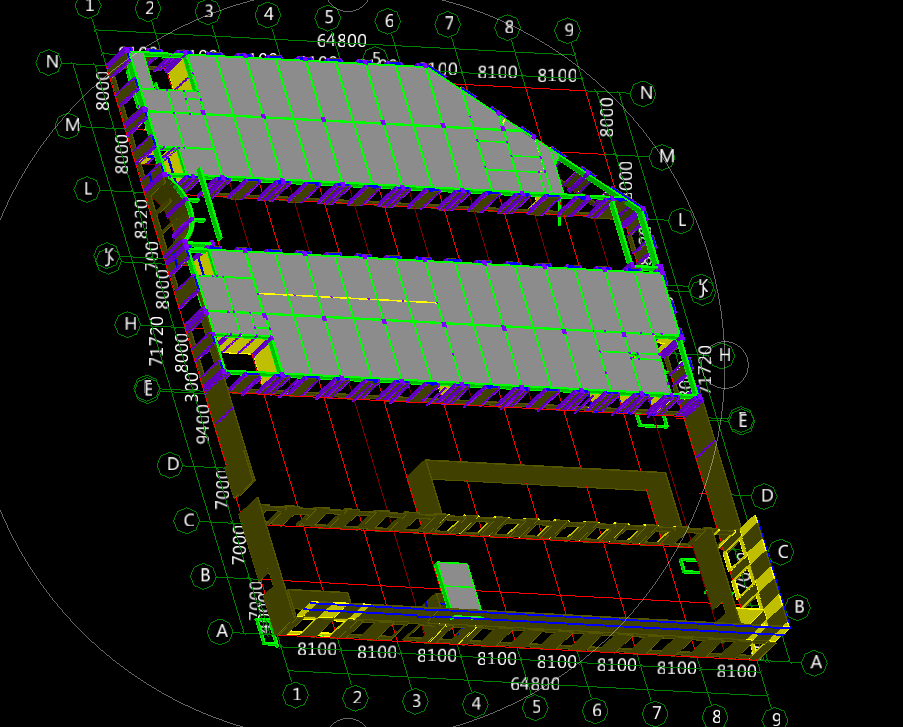This screenshot has width=903, height=727.
Task: Select grid bubble 7 in the upper row
Action: click(449, 24)
